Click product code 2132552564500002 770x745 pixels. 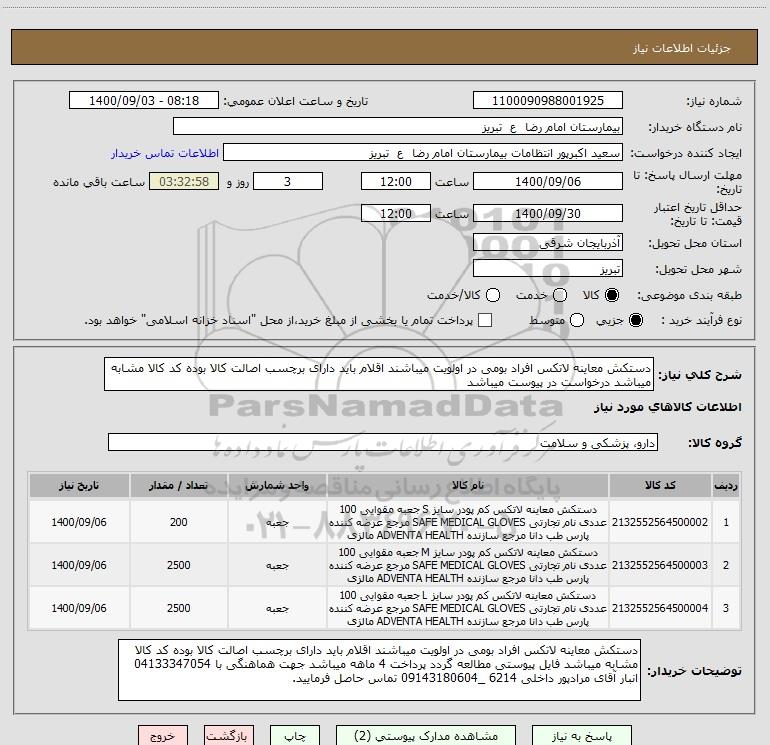click(x=660, y=522)
